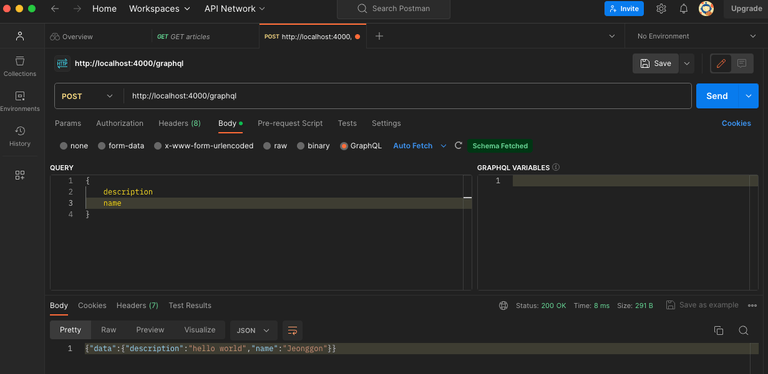Select the raw body type
768x374 pixels.
275,146
